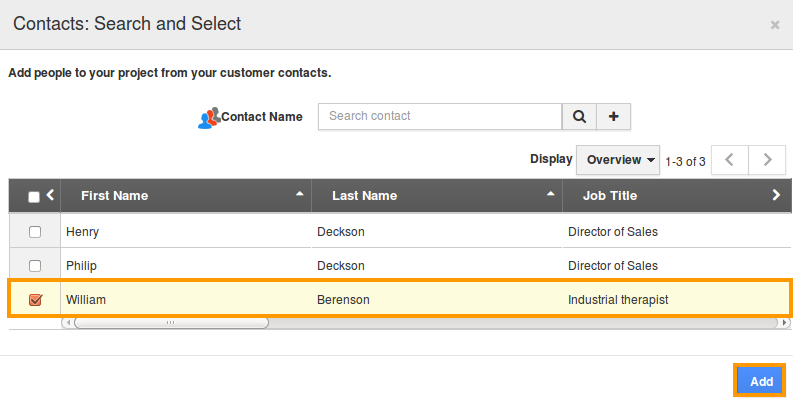Viewport: 793px width, 405px height.
Task: Toggle the select-all header checkbox
Action: (x=34, y=197)
